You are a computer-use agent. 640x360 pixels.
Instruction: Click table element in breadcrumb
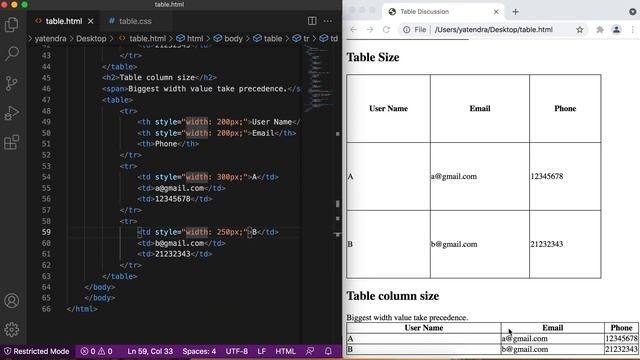(x=268, y=38)
